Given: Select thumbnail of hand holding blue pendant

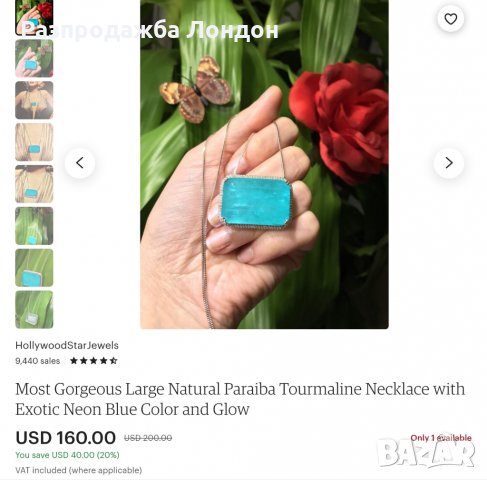Looking at the screenshot, I should click(x=34, y=58).
